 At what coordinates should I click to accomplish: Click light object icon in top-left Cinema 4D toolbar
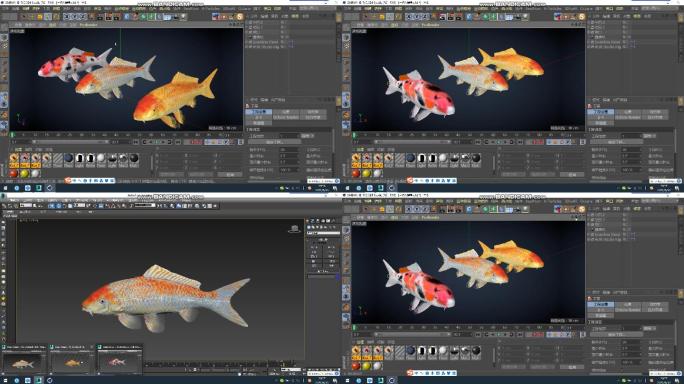(183, 17)
